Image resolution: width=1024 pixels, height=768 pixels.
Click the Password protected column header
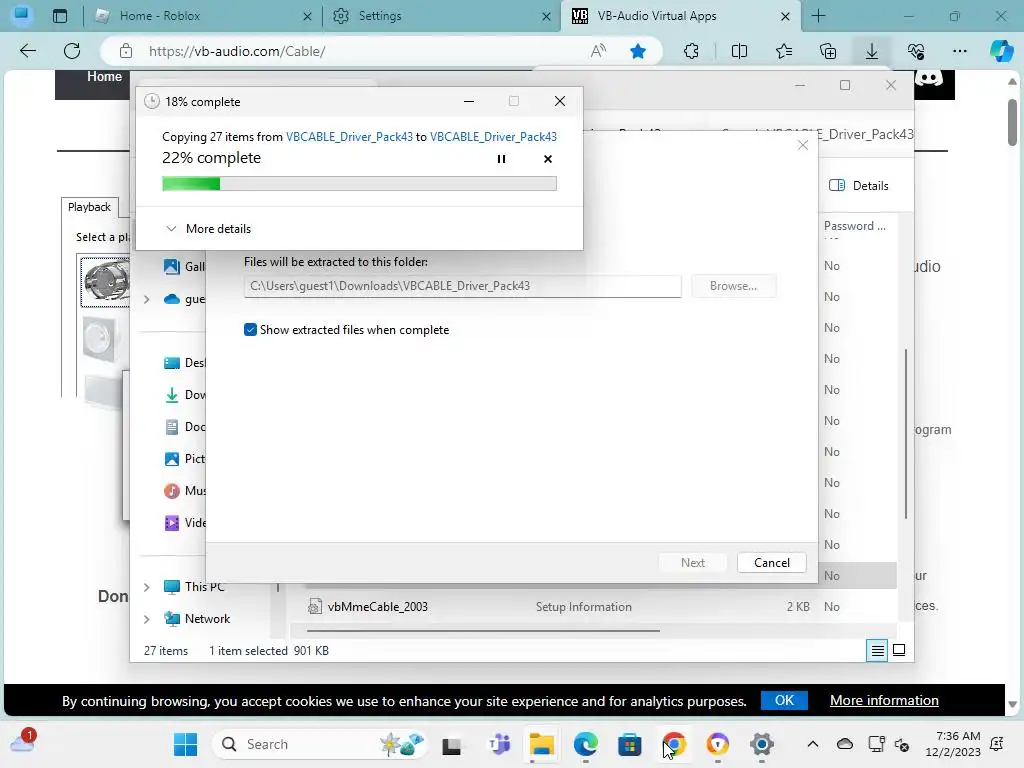click(x=855, y=225)
